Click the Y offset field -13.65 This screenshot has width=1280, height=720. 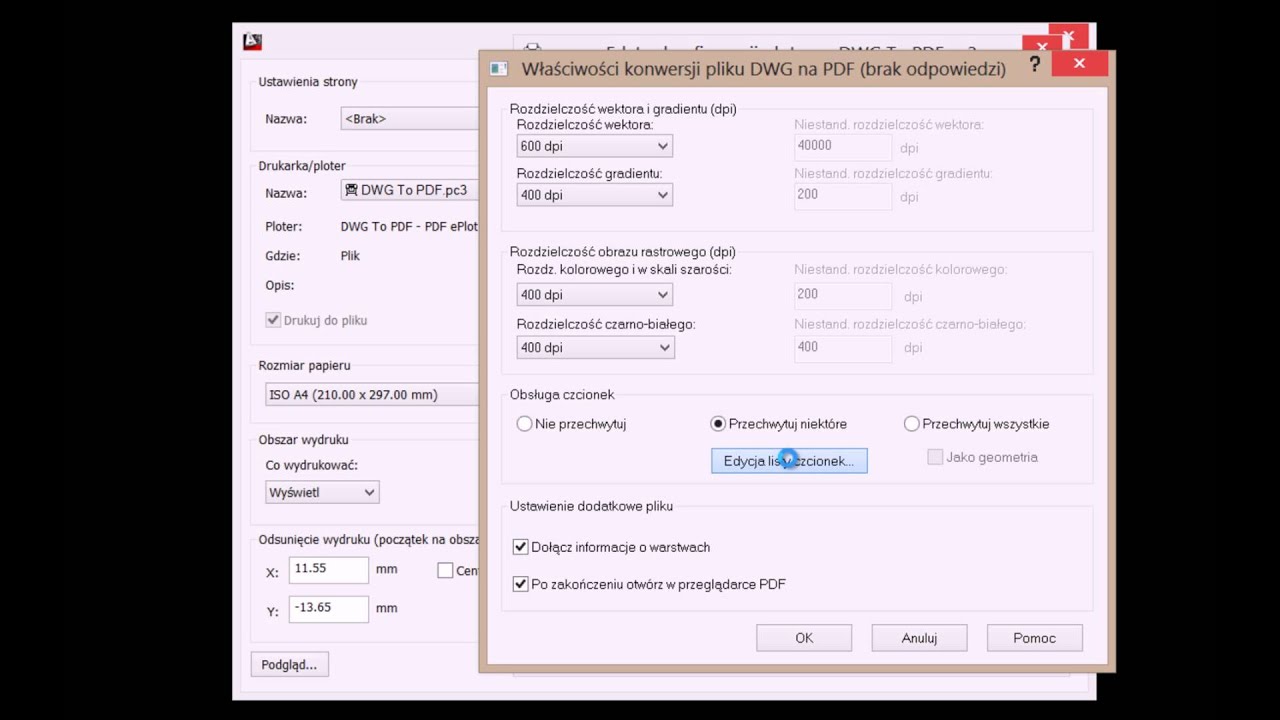point(329,608)
